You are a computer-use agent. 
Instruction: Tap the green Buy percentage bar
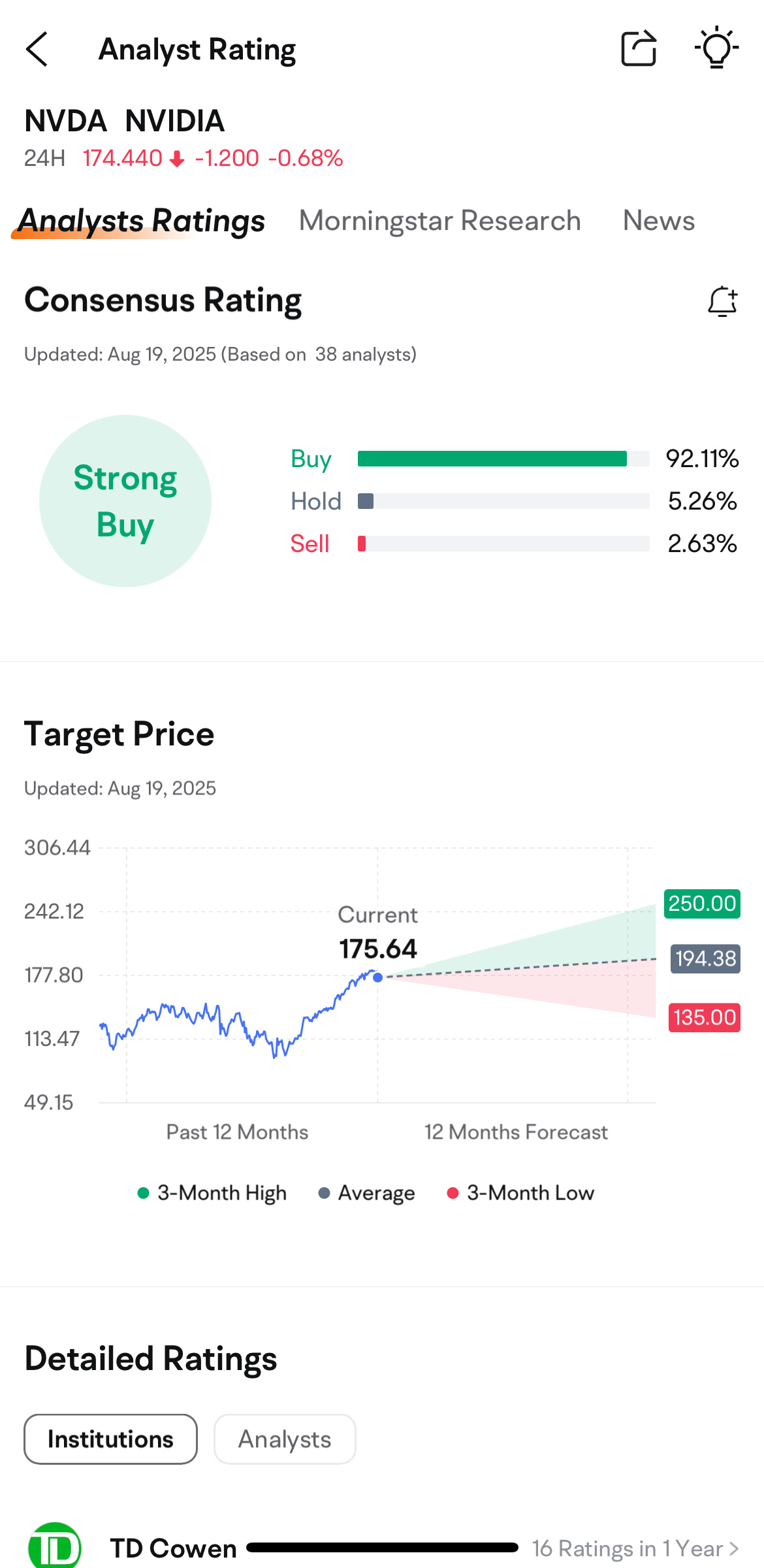[492, 459]
